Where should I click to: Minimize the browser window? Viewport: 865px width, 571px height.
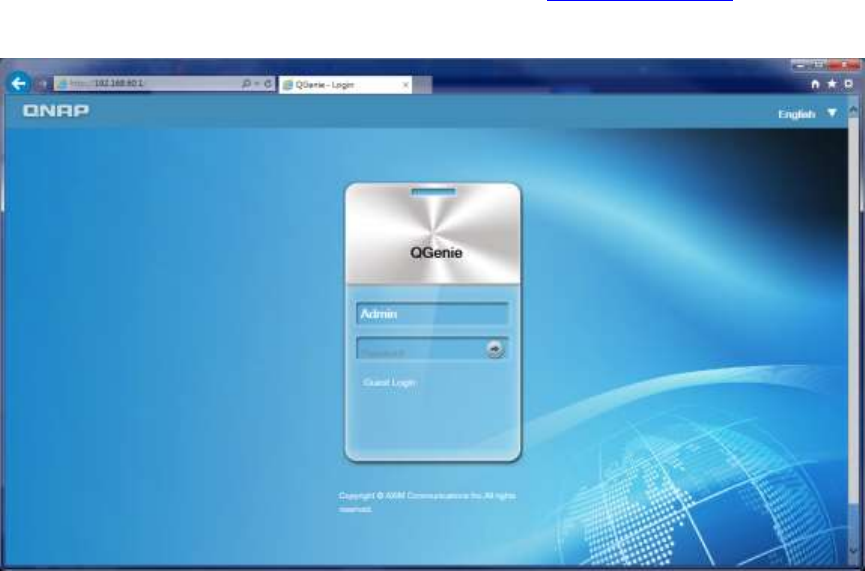tap(800, 66)
